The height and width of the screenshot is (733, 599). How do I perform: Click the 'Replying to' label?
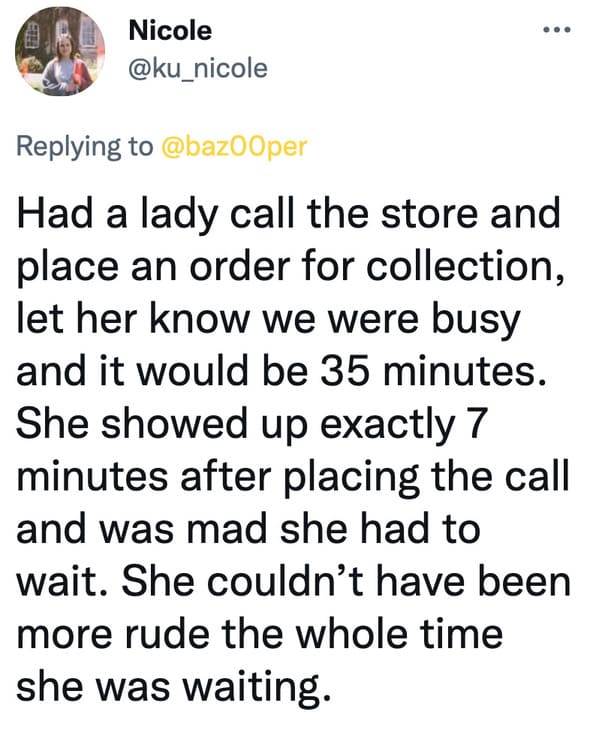(x=85, y=147)
